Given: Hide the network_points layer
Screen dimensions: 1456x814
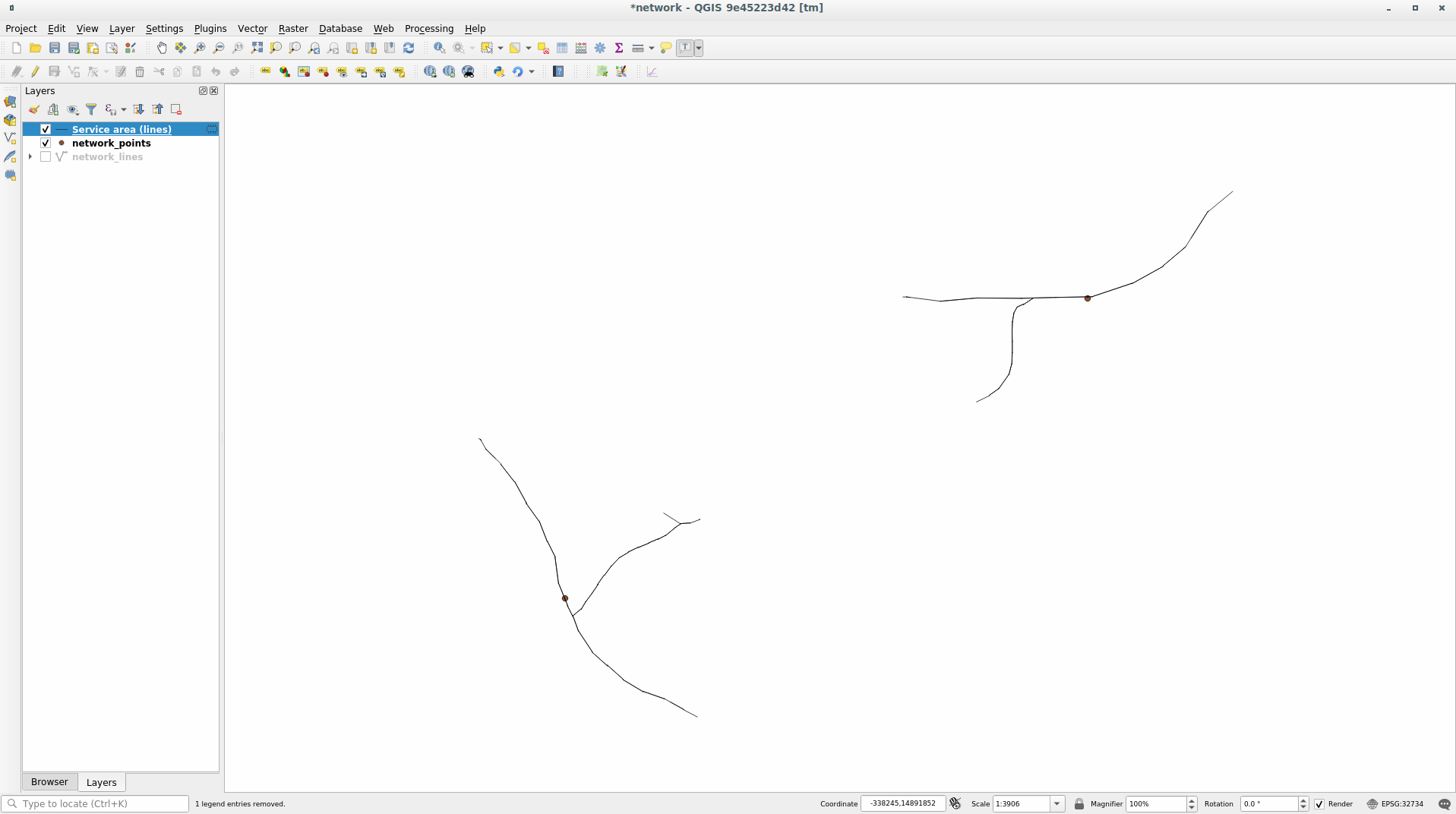Looking at the screenshot, I should (x=45, y=143).
